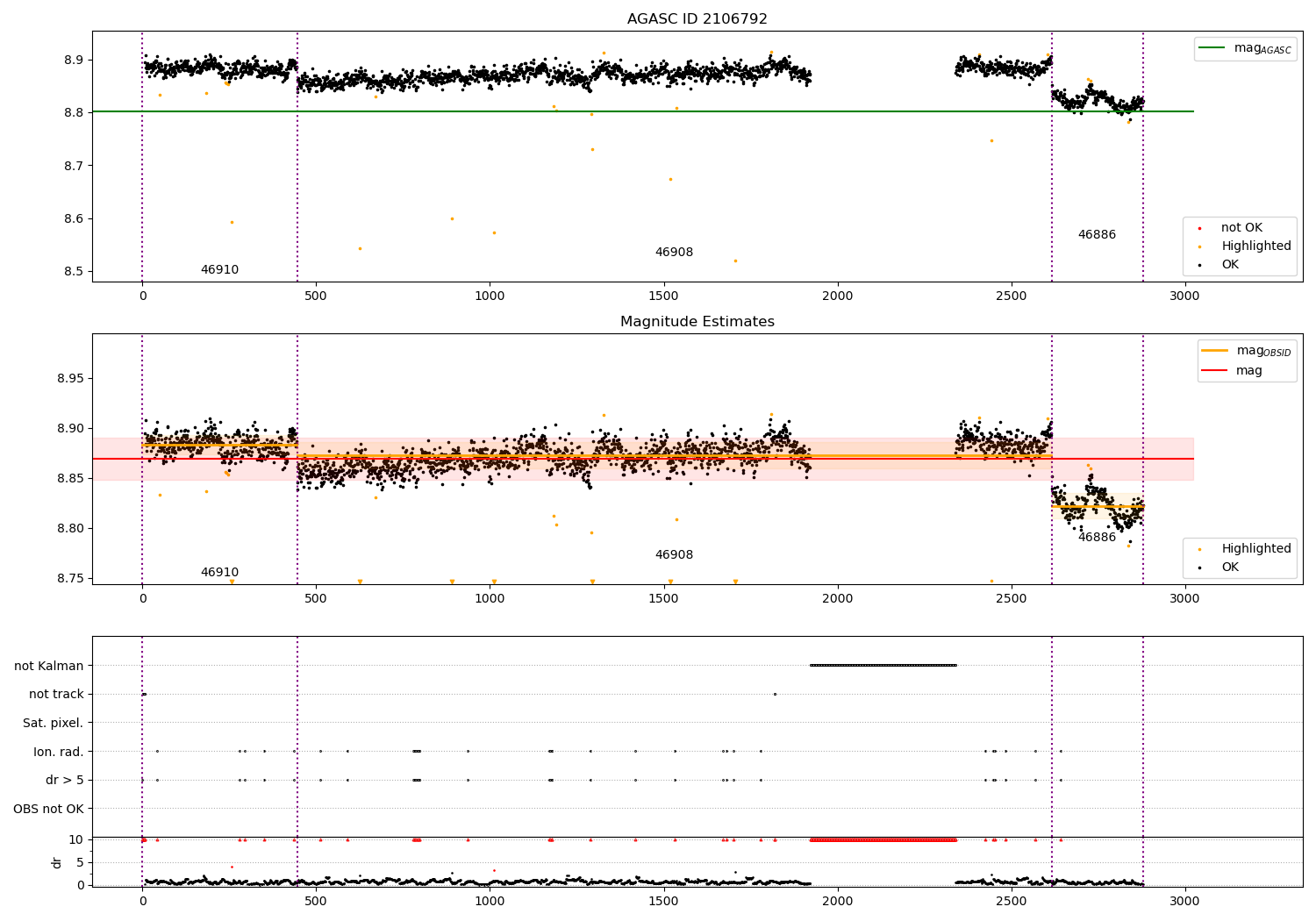This screenshot has width=1316, height=921.
Task: Click the 8.9 y-axis tick label
Action: tap(75, 61)
